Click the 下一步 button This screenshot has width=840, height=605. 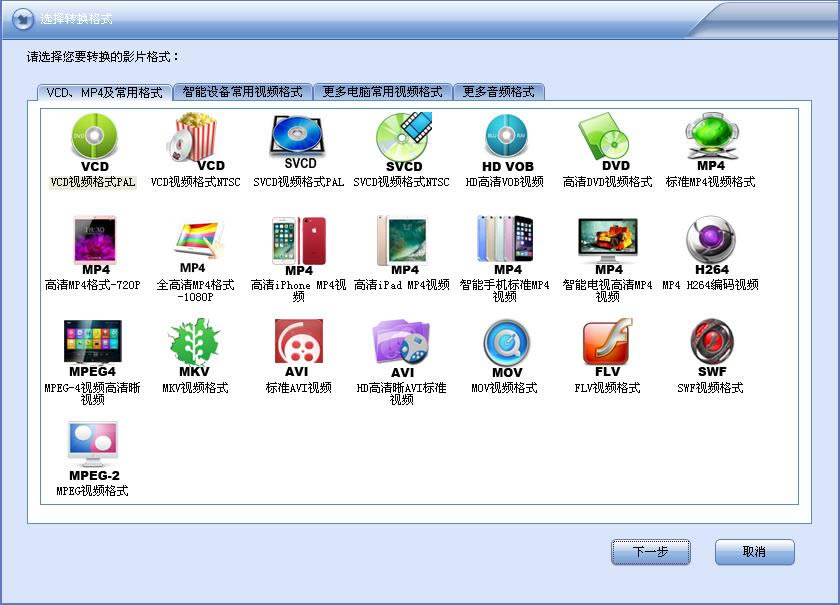[x=650, y=552]
